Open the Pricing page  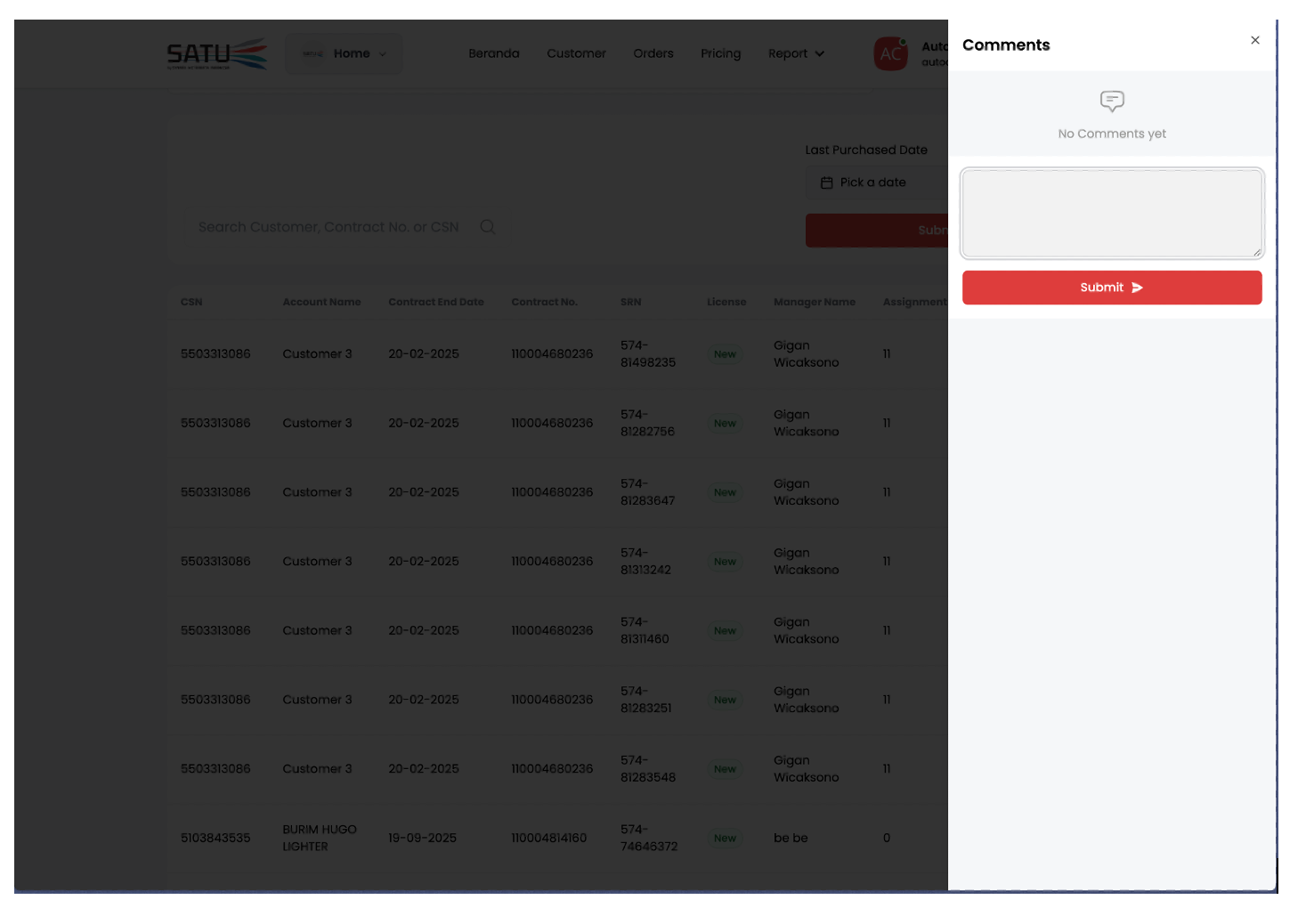point(720,53)
